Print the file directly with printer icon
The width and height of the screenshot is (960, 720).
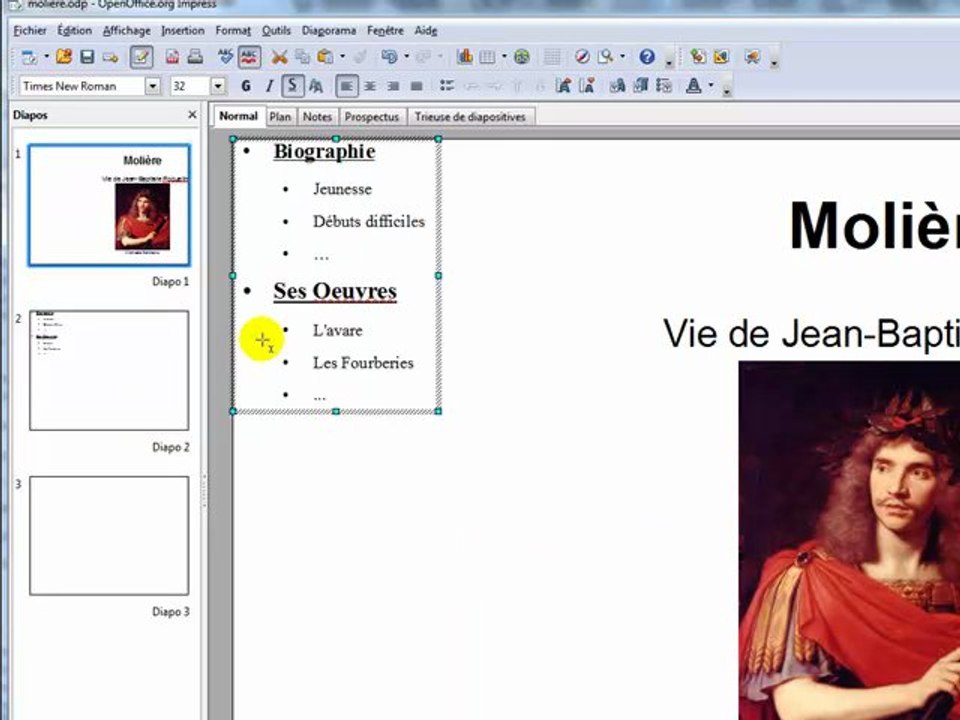pyautogui.click(x=195, y=57)
